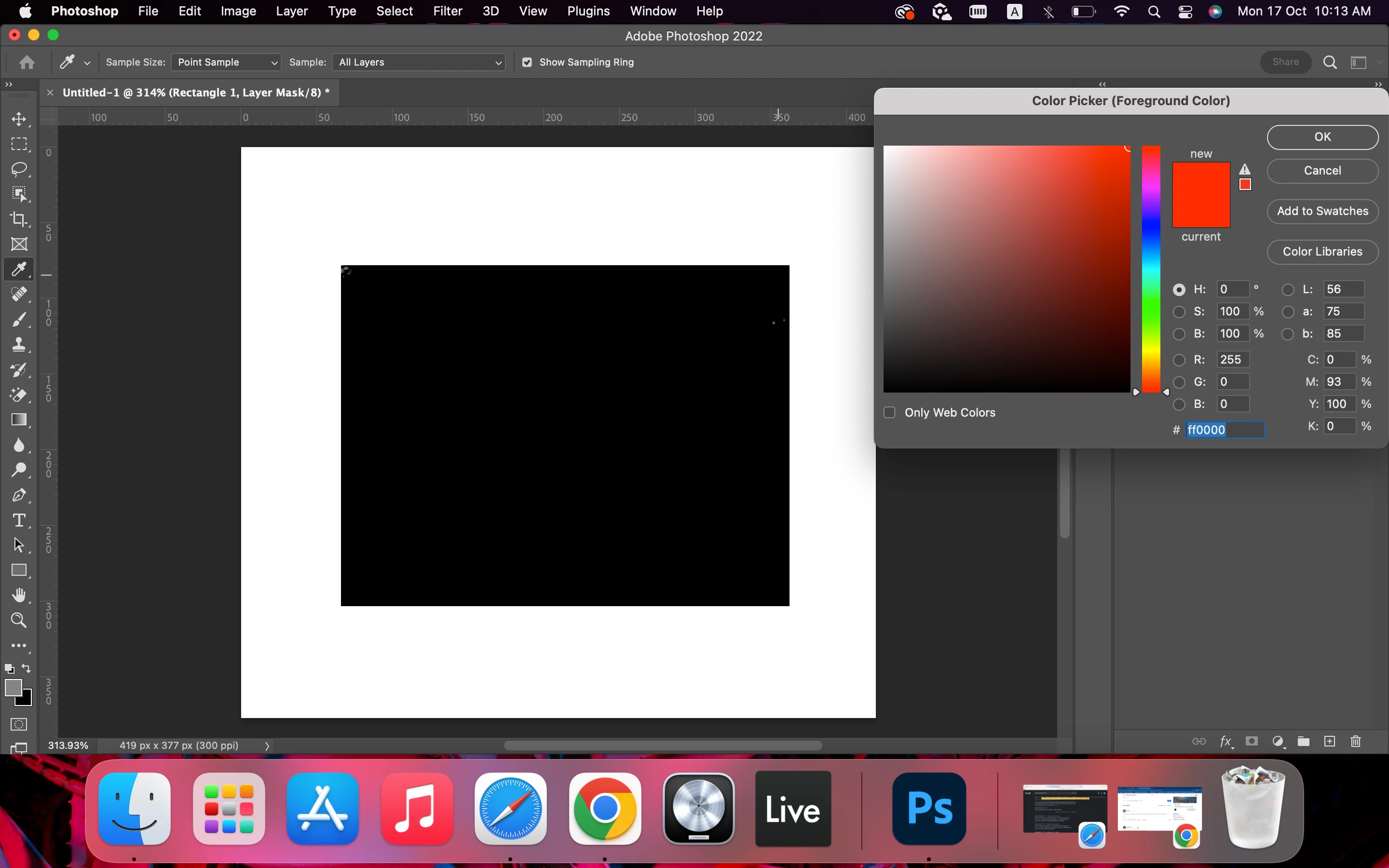Viewport: 1389px width, 868px height.
Task: Select the Clone Stamp tool
Action: coord(19,344)
